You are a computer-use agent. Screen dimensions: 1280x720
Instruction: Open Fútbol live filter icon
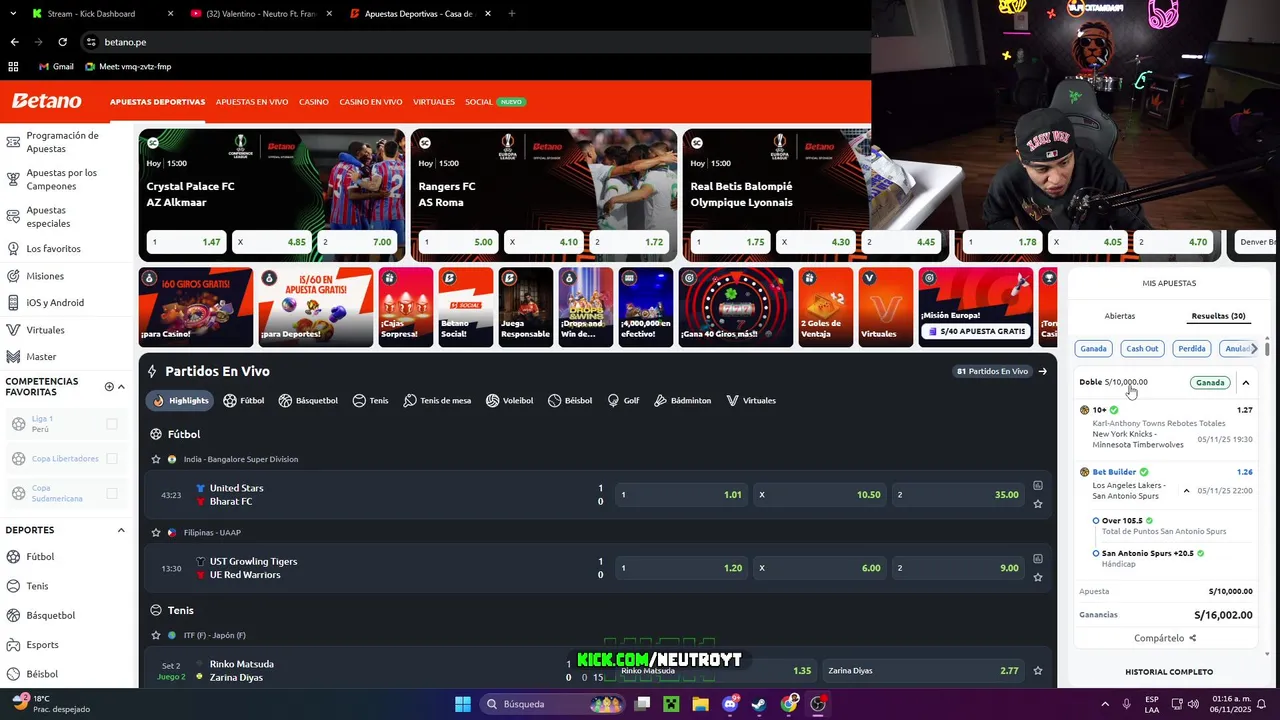pyautogui.click(x=230, y=400)
